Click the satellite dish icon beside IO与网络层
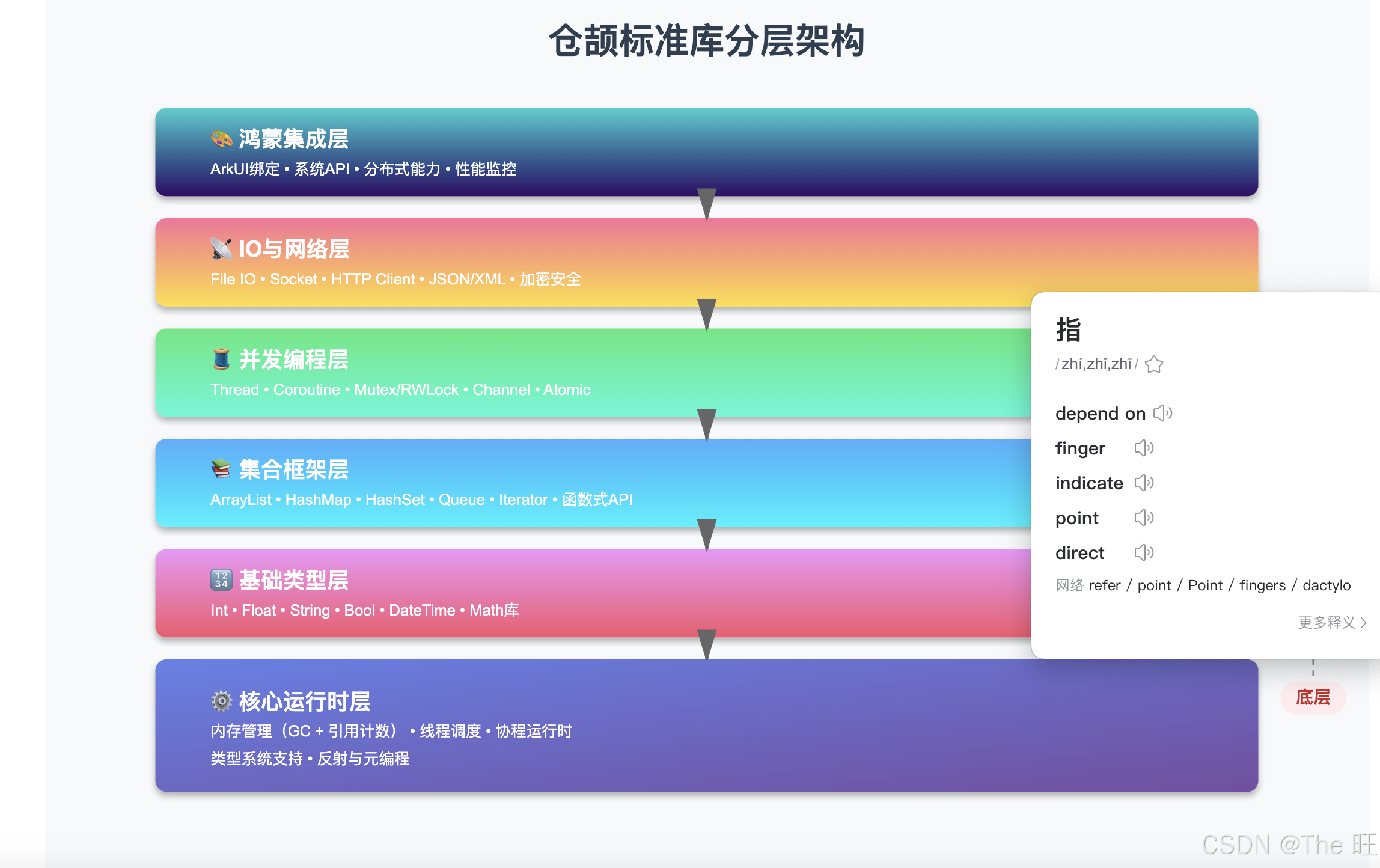1380x868 pixels. pyautogui.click(x=221, y=249)
